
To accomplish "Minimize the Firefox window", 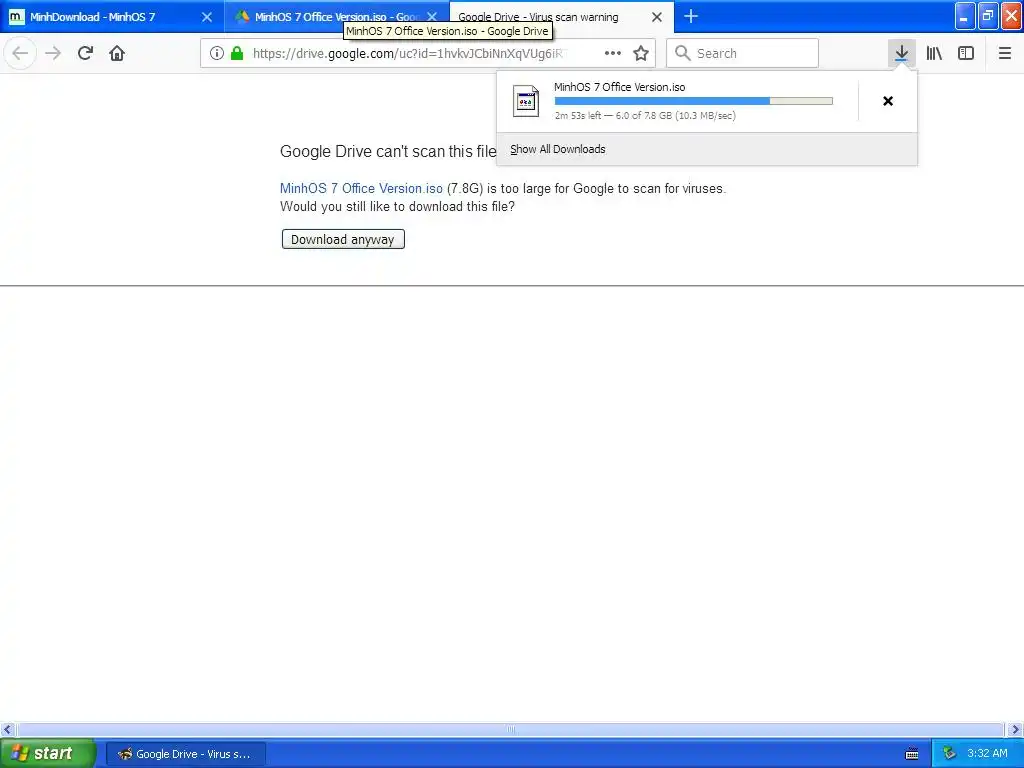I will [965, 16].
